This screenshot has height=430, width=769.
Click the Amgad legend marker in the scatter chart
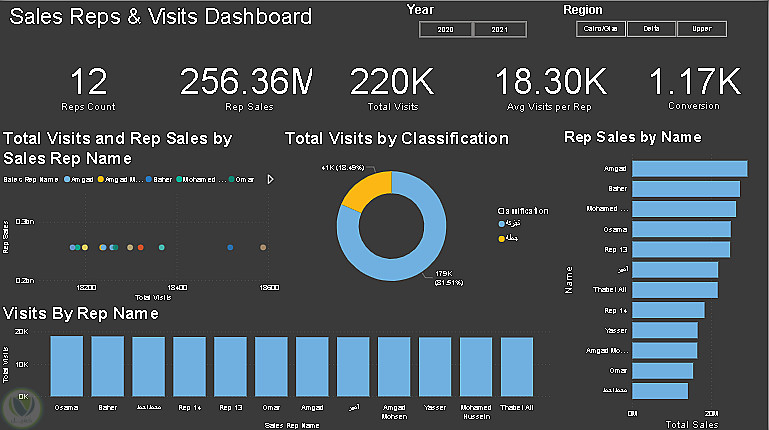click(x=68, y=180)
